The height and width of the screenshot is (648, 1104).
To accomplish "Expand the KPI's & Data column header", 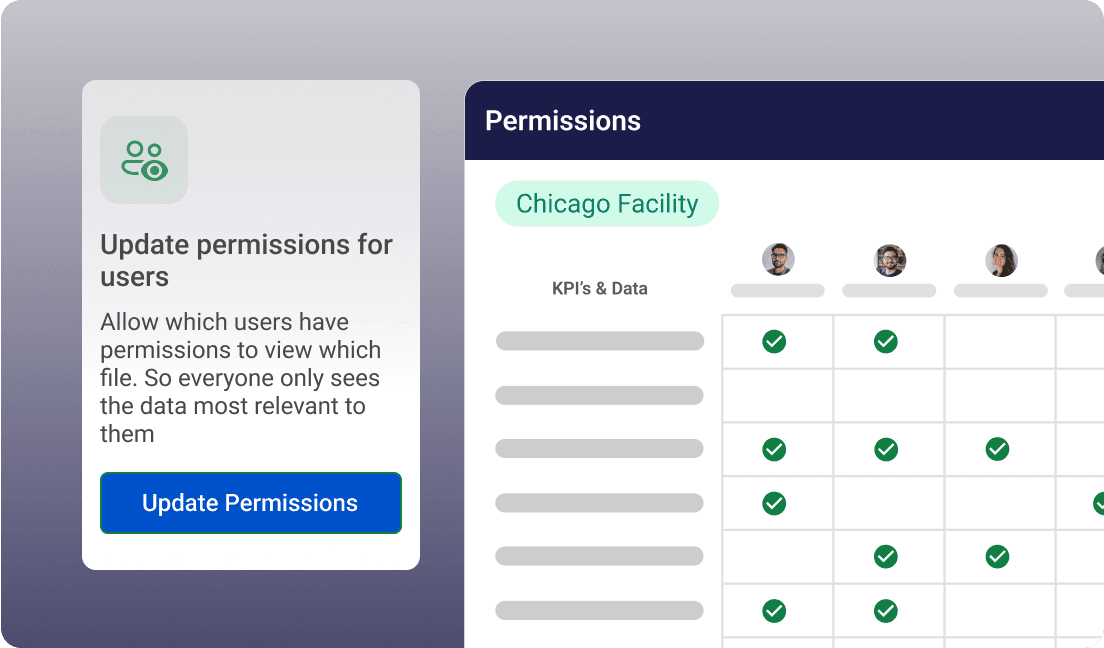I will 599,288.
